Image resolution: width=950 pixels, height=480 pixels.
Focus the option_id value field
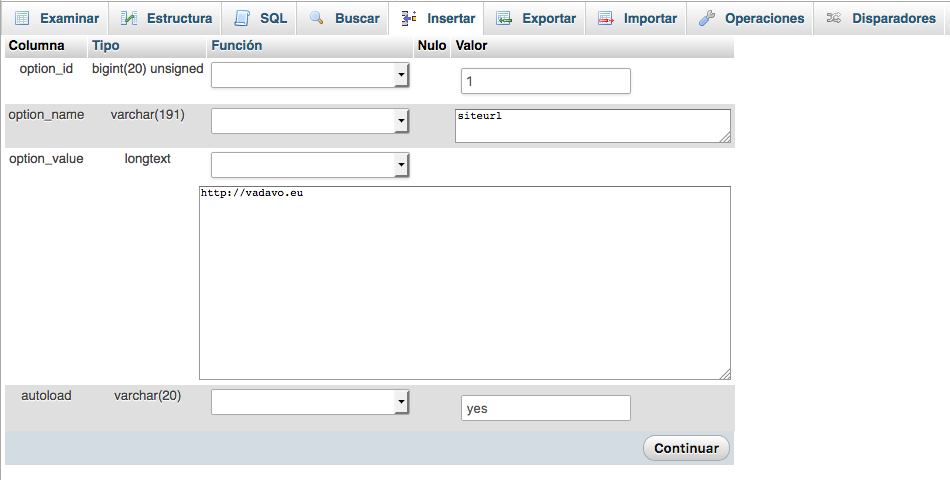pyautogui.click(x=546, y=81)
